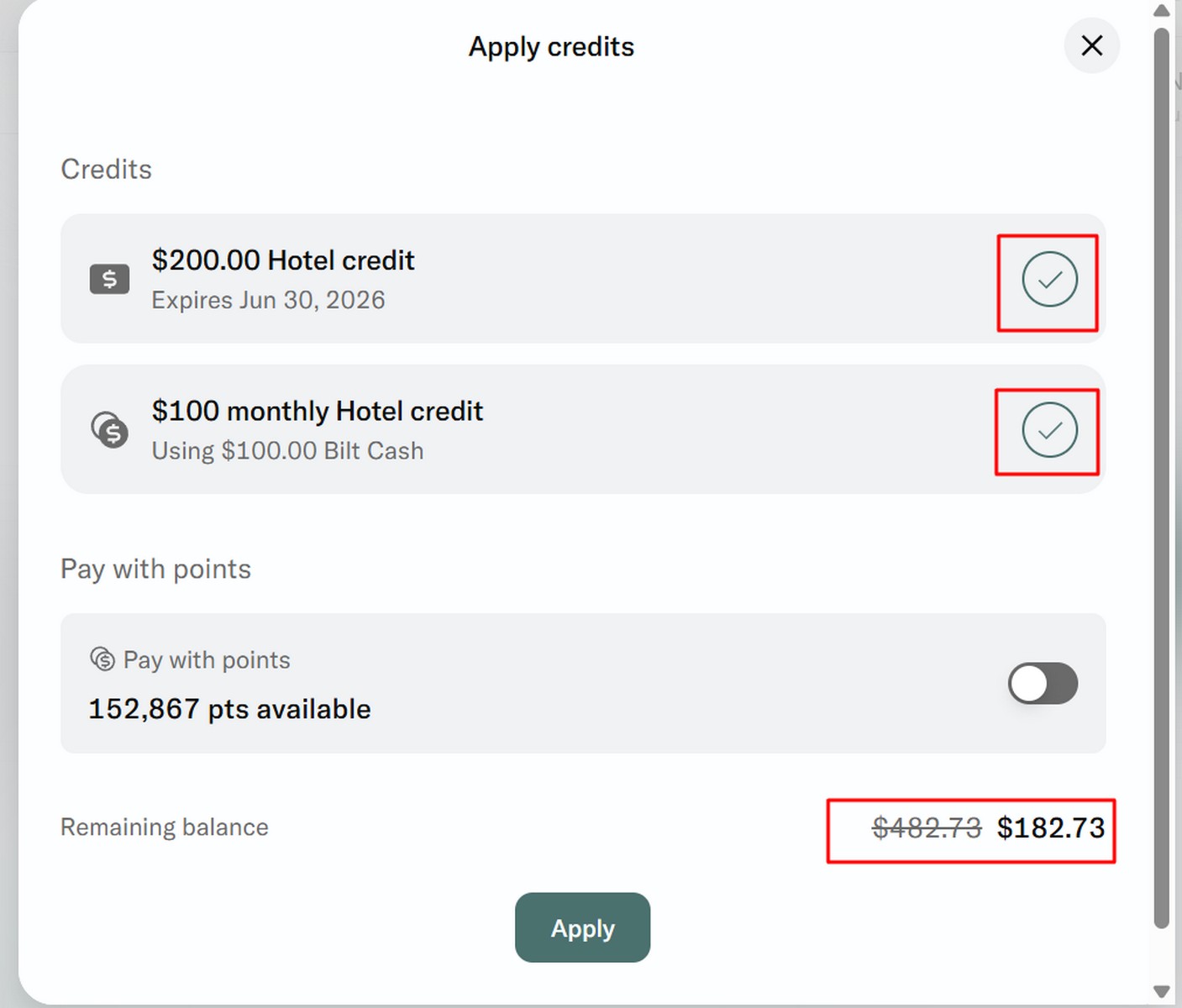
Task: Click the "Apply credits" dialog title
Action: click(x=551, y=47)
